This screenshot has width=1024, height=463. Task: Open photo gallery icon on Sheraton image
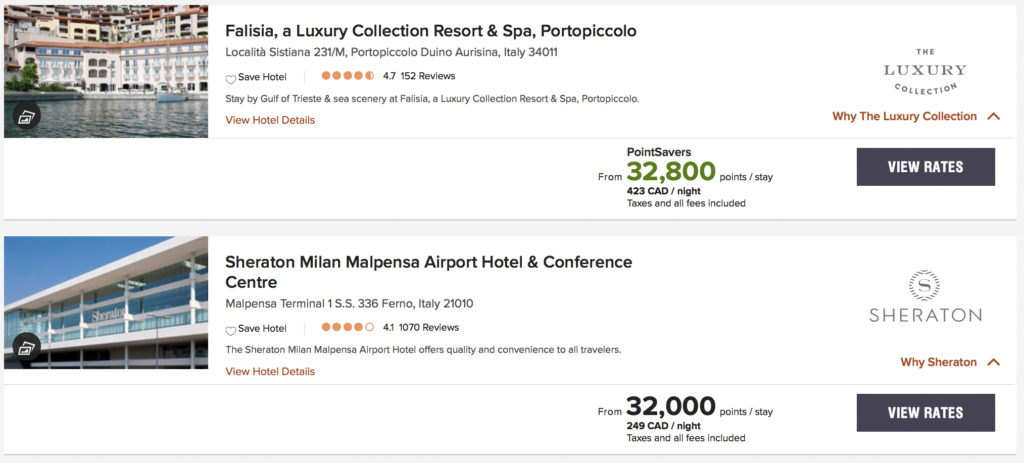click(27, 348)
